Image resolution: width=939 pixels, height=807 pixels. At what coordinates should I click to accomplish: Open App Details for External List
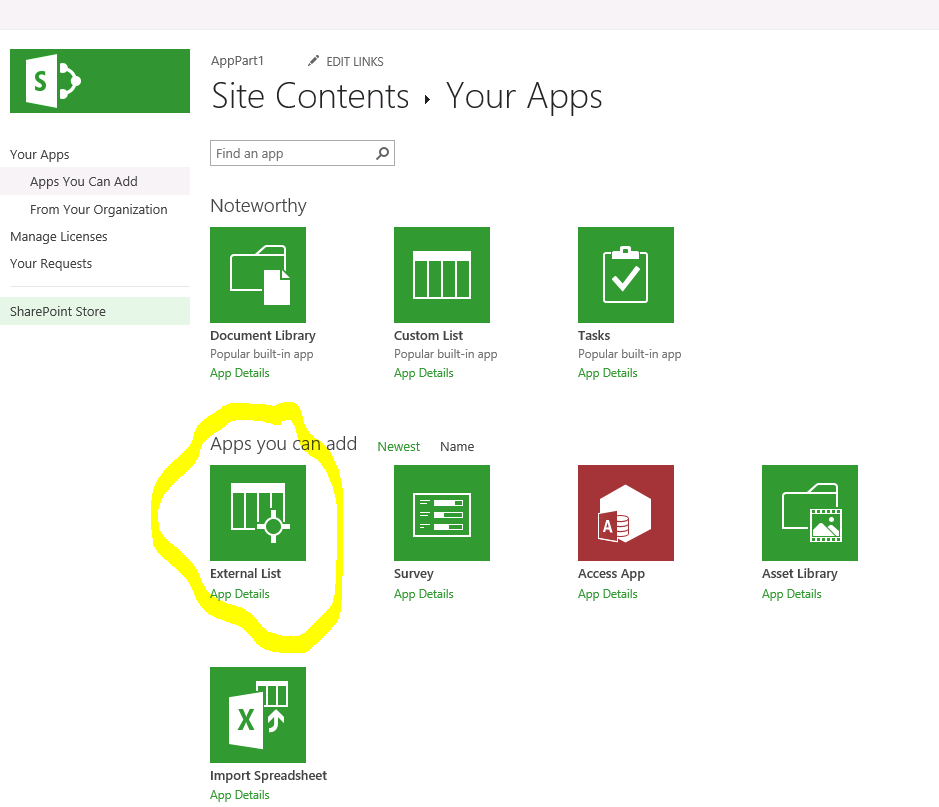240,593
